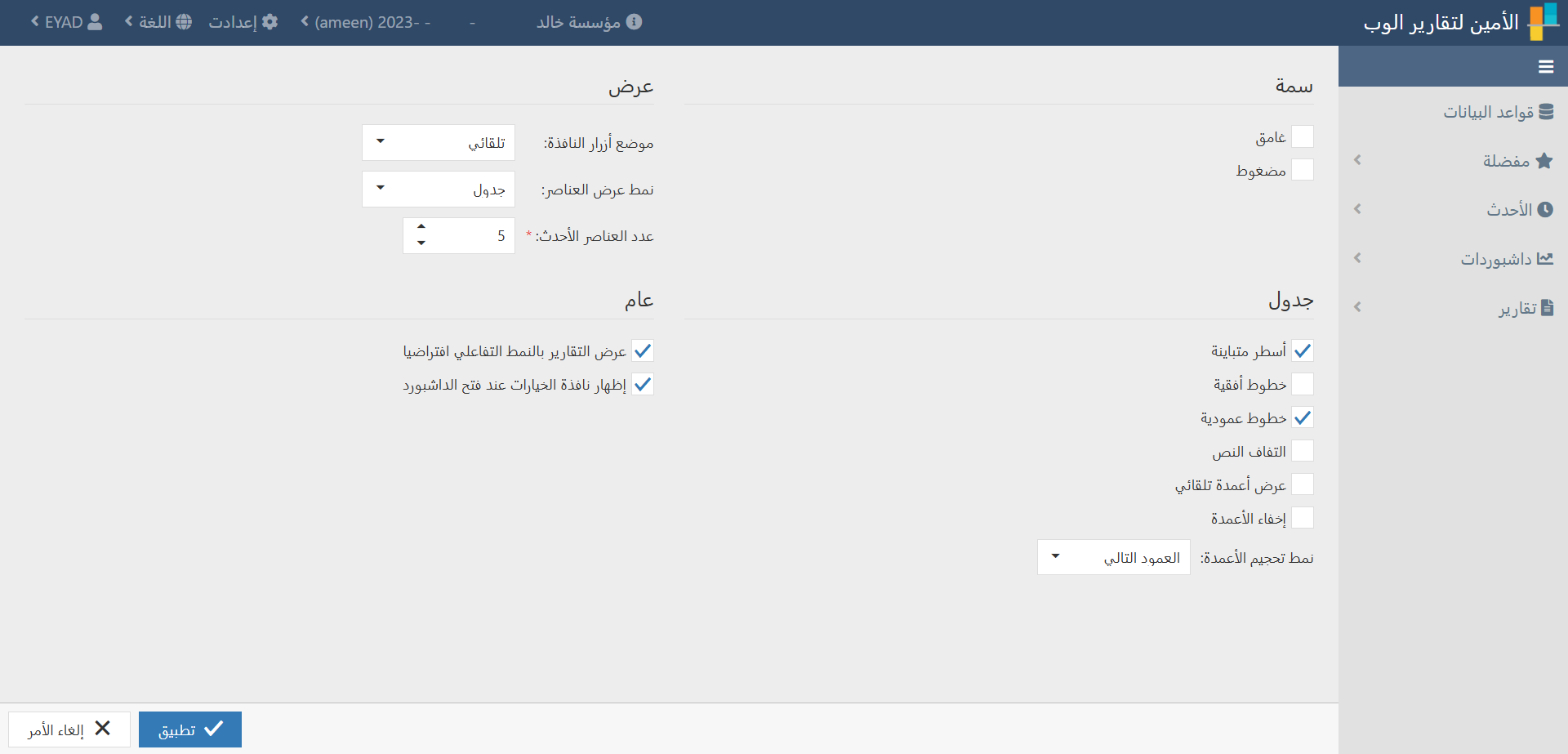Click the reports document icon (تقارير)

tap(1546, 308)
